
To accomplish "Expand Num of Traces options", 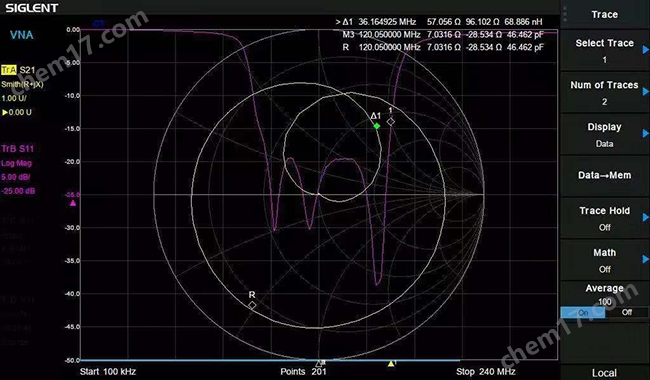I will [x=604, y=92].
